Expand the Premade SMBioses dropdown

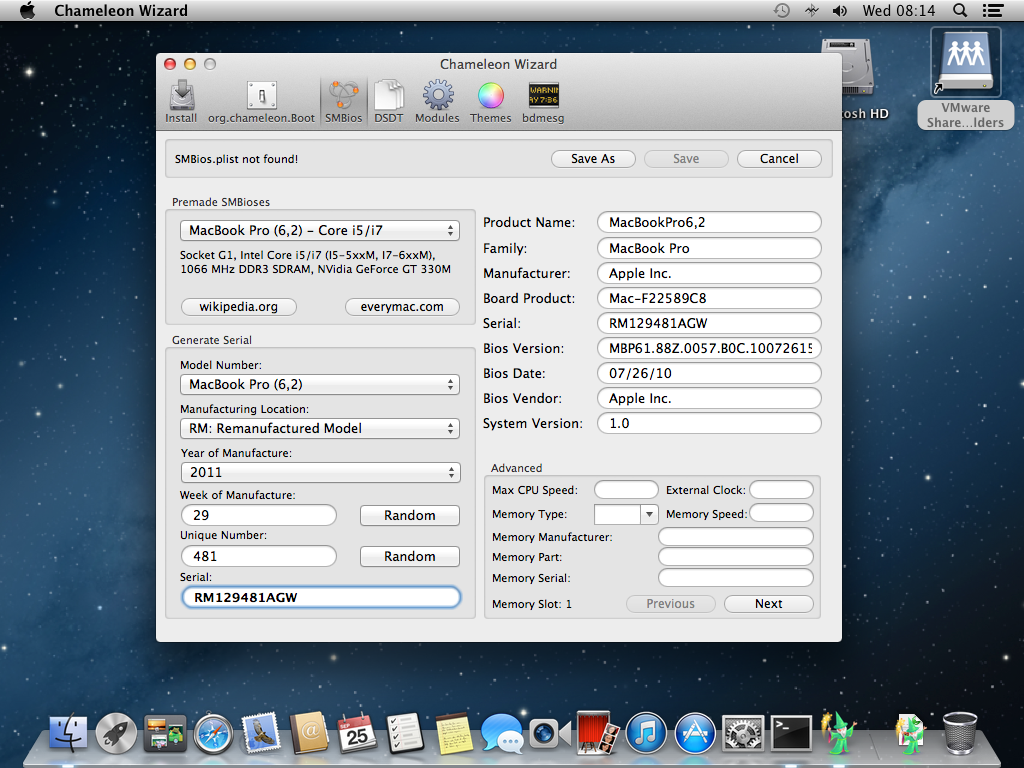319,231
